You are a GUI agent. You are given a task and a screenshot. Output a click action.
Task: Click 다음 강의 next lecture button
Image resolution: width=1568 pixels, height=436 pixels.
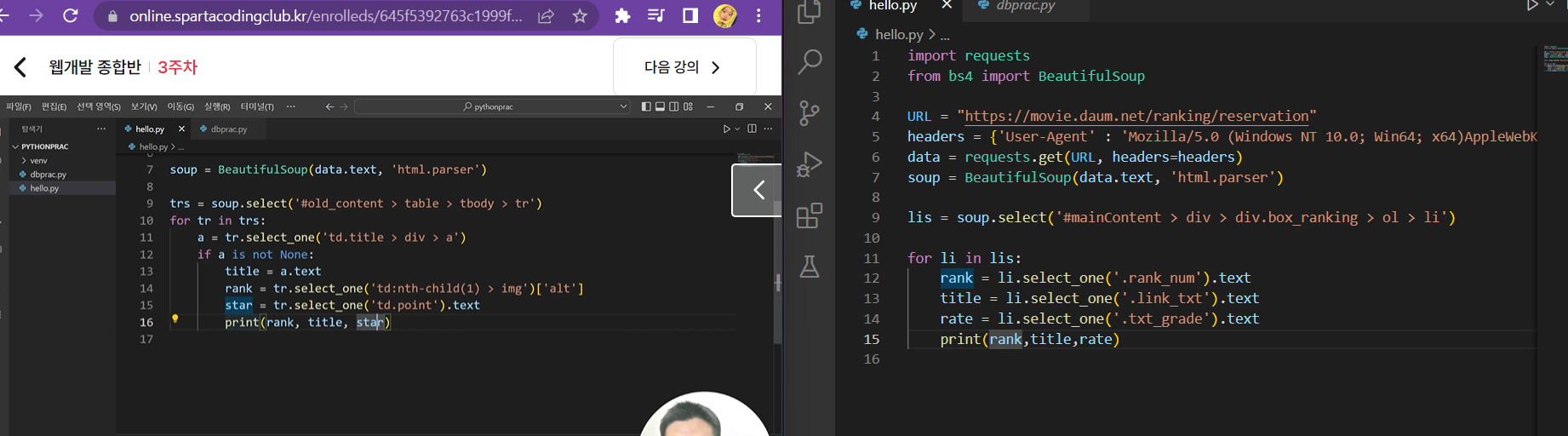(684, 66)
